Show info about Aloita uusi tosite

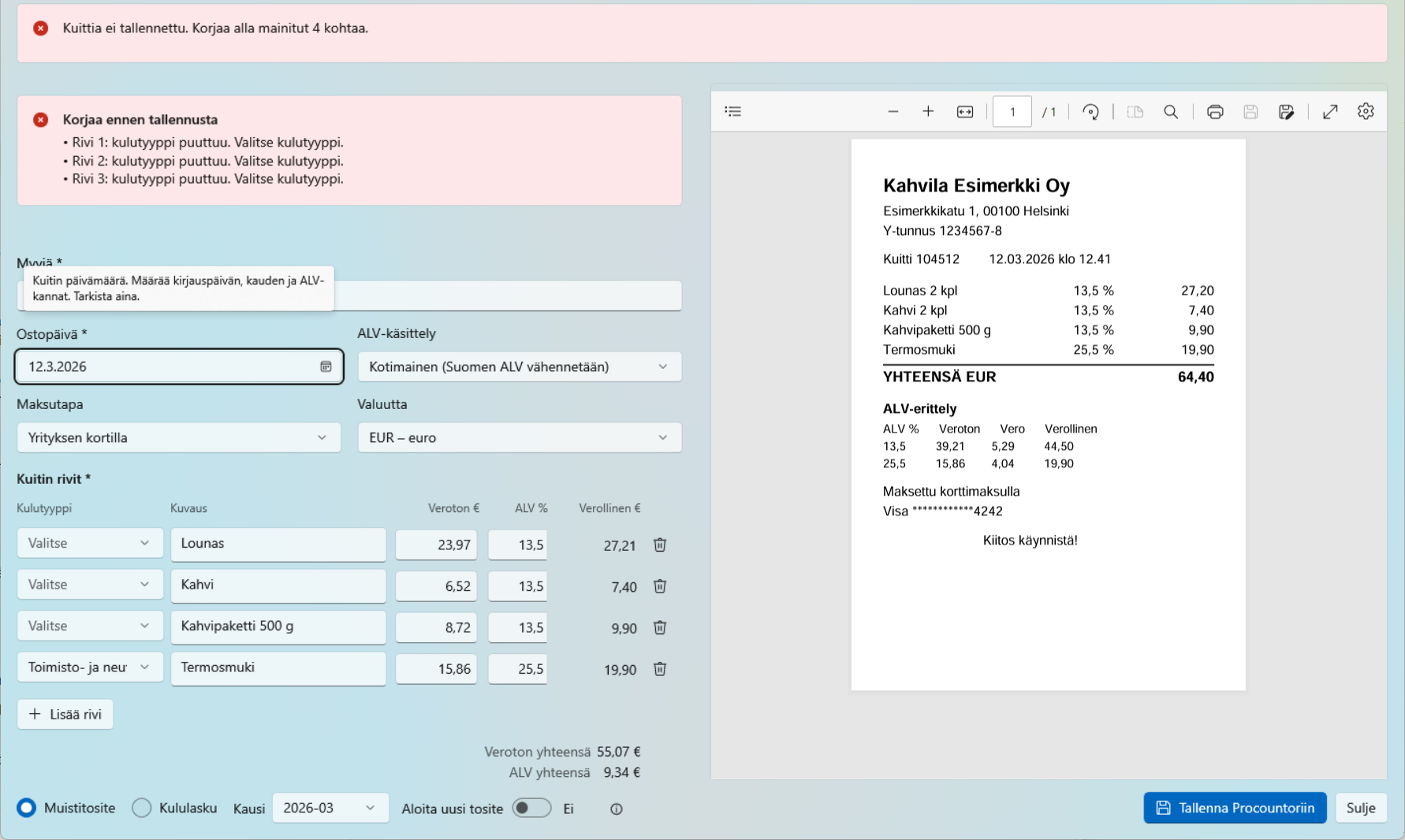tap(617, 809)
